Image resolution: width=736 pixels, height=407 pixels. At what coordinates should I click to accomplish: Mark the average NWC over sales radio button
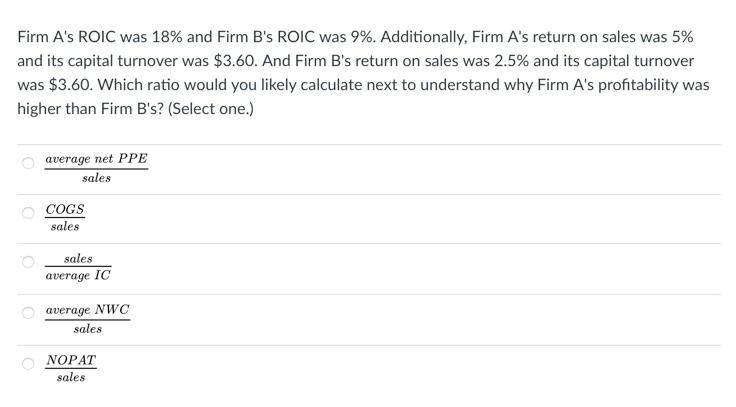(x=28, y=312)
